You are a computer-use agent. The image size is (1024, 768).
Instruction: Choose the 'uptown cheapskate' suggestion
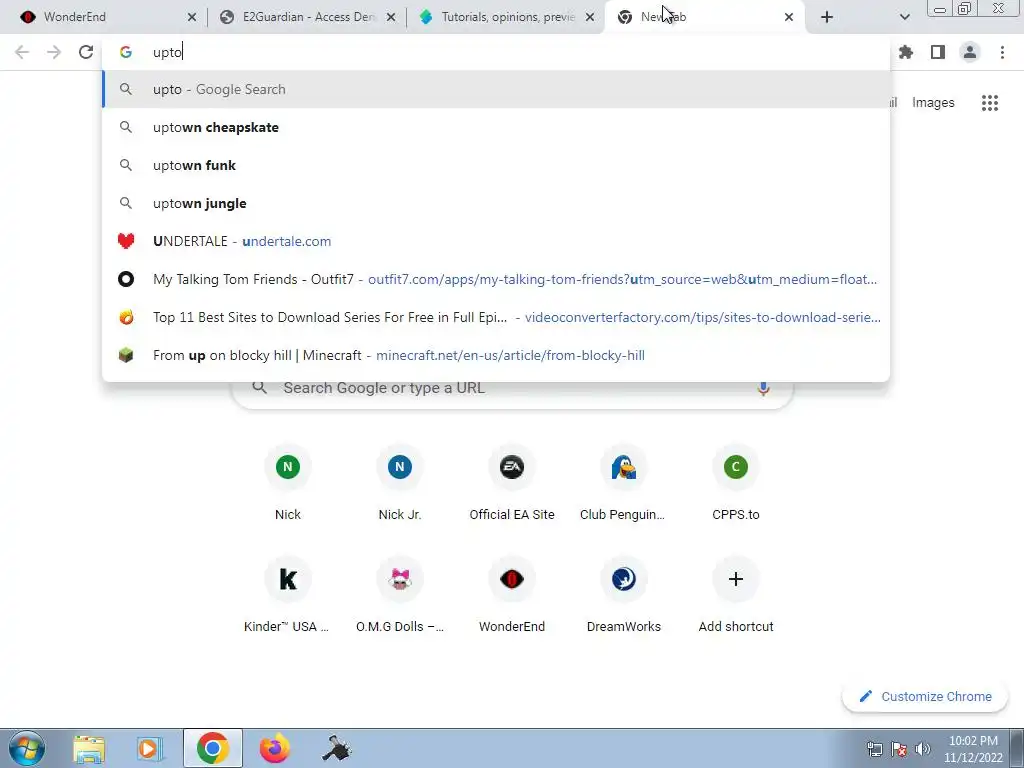496,127
